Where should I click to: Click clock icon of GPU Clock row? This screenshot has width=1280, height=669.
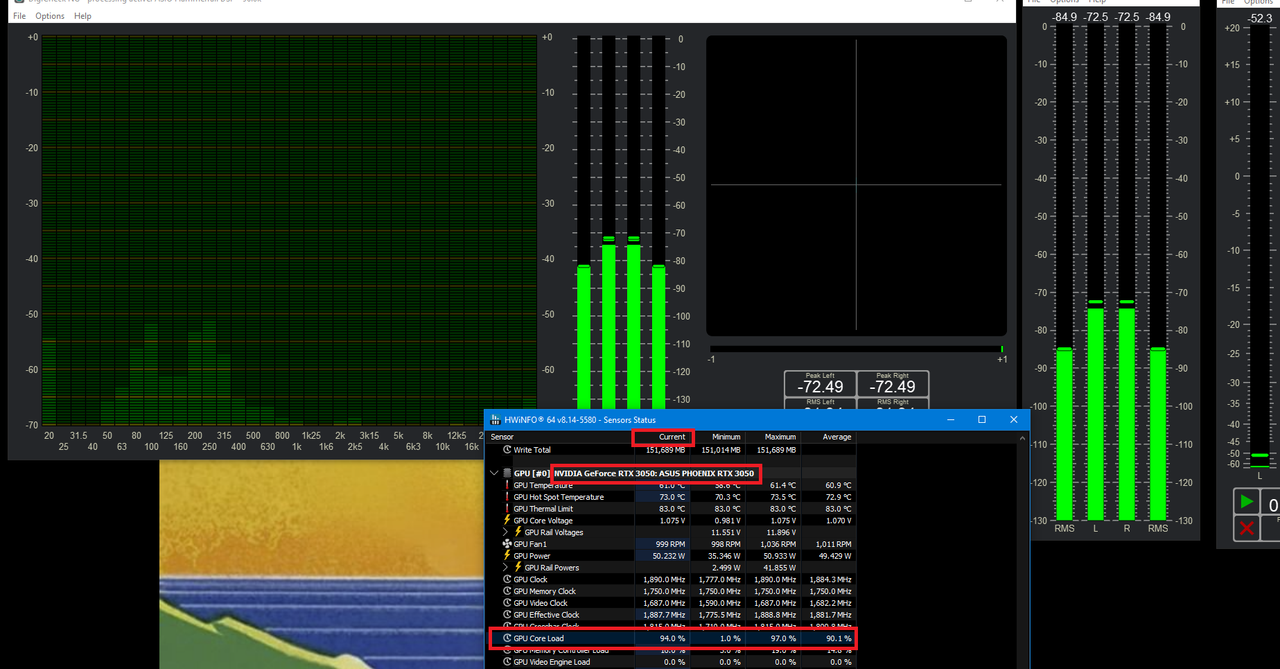508,580
